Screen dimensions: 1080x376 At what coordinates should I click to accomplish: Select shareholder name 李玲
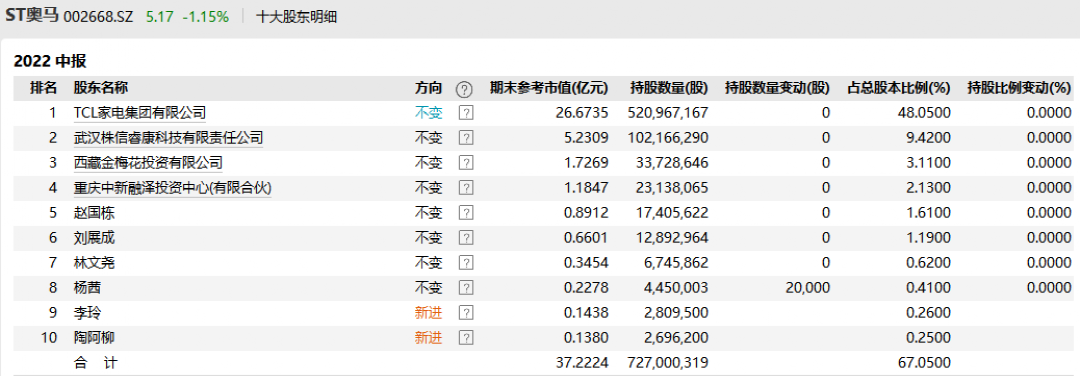point(87,313)
